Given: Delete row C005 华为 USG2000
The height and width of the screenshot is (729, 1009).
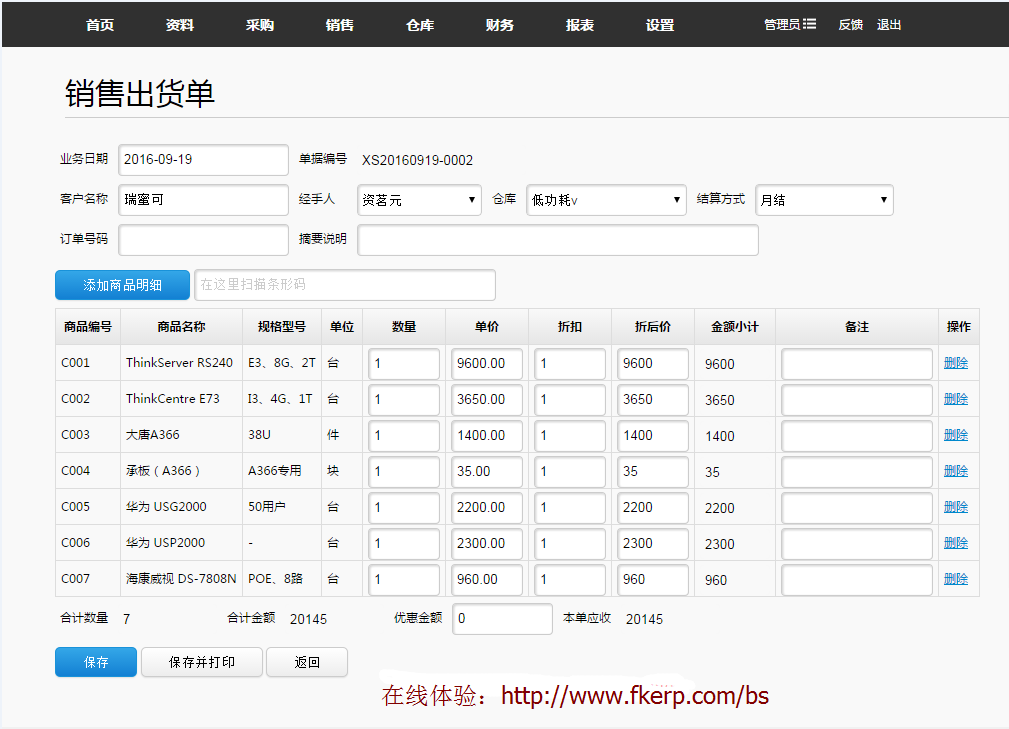Looking at the screenshot, I should pos(956,507).
